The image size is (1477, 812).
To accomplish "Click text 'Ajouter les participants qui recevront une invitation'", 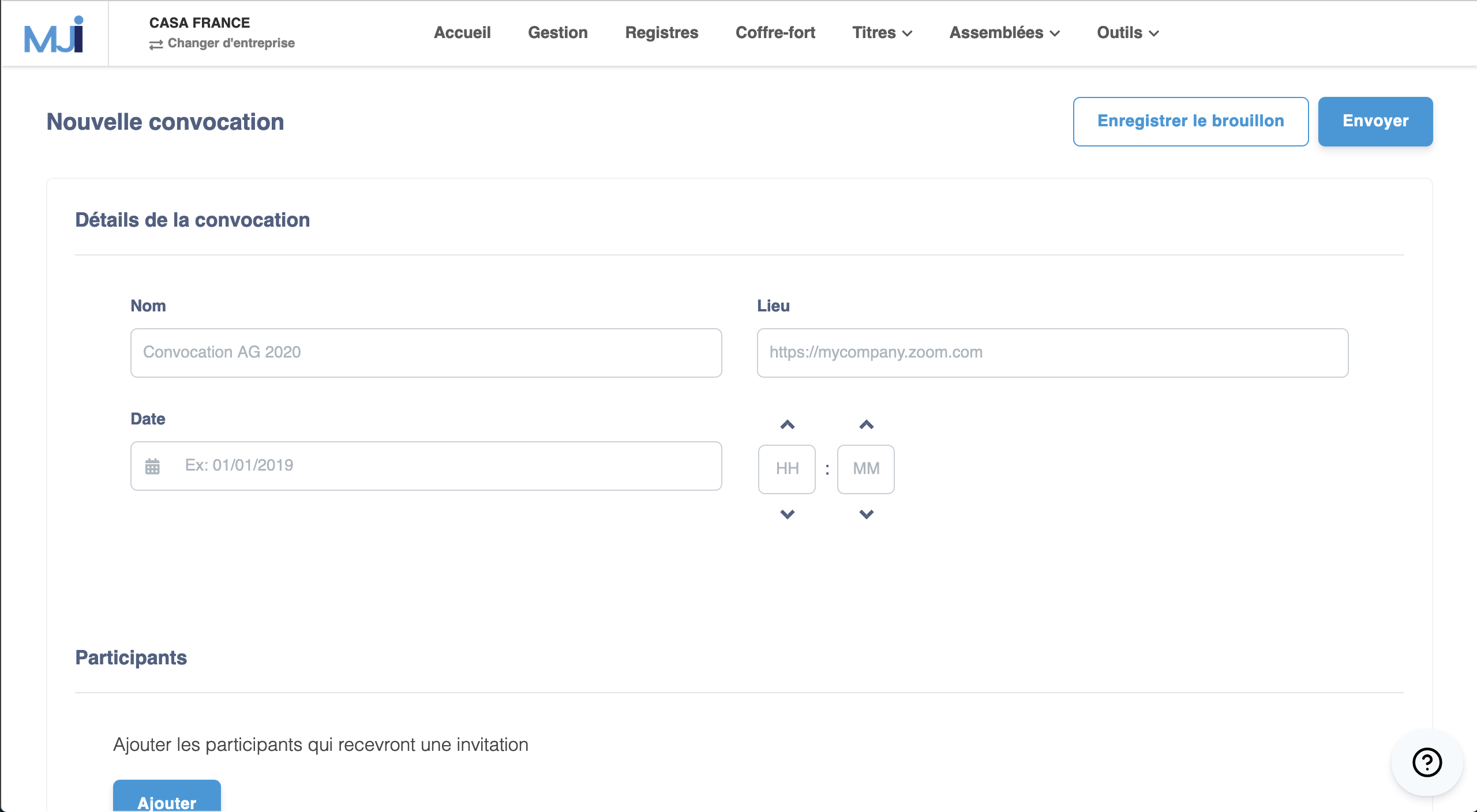I will (x=321, y=745).
